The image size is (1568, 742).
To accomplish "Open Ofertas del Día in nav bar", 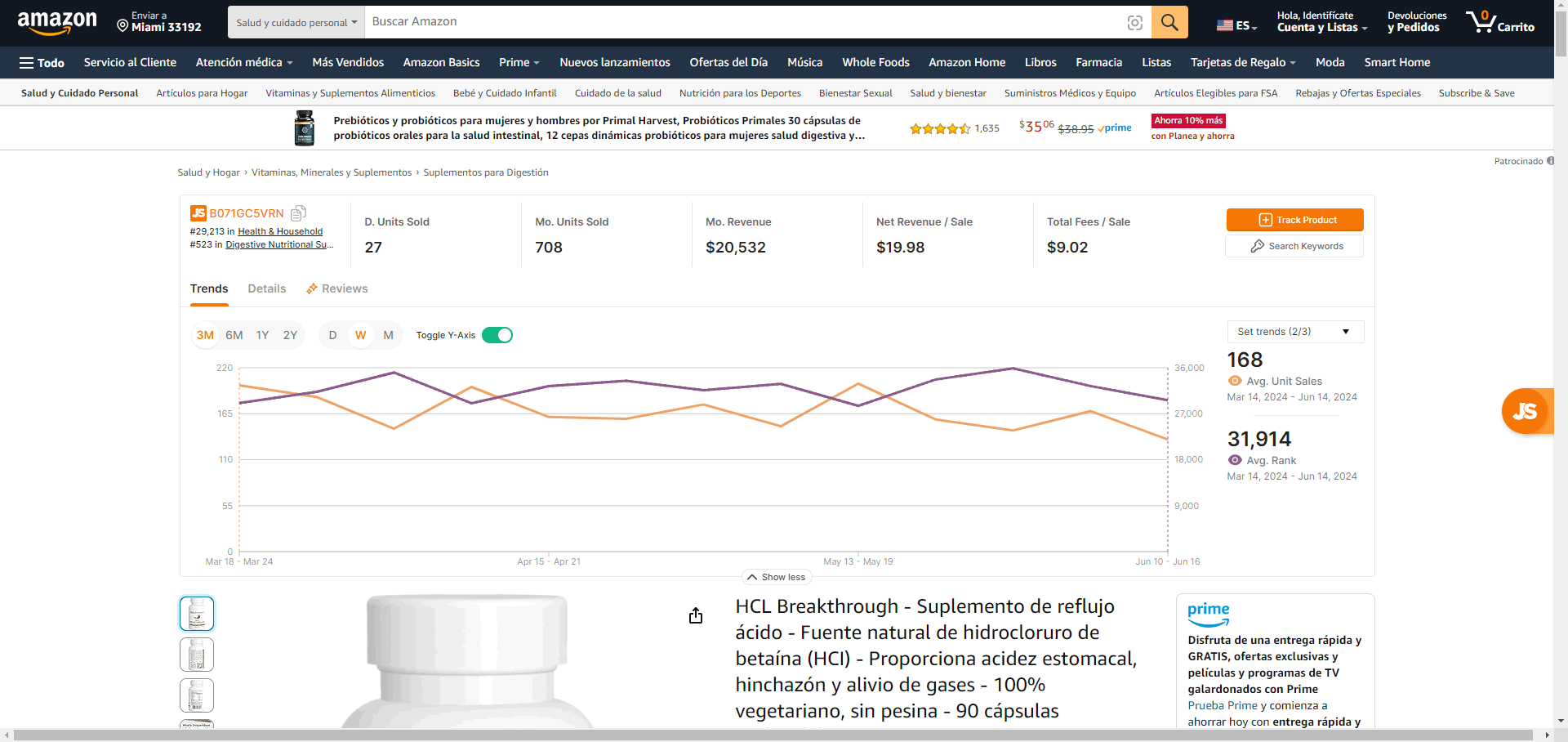I will point(728,63).
